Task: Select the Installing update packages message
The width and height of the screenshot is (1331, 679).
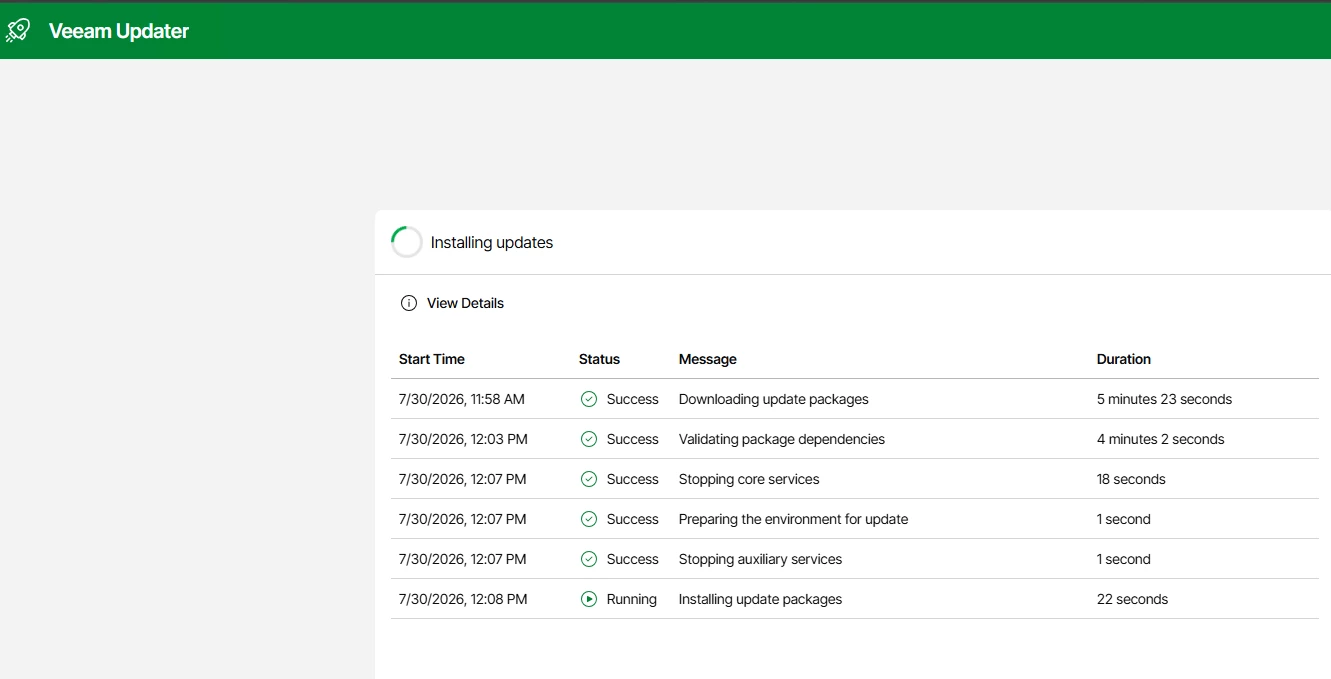Action: tap(761, 599)
